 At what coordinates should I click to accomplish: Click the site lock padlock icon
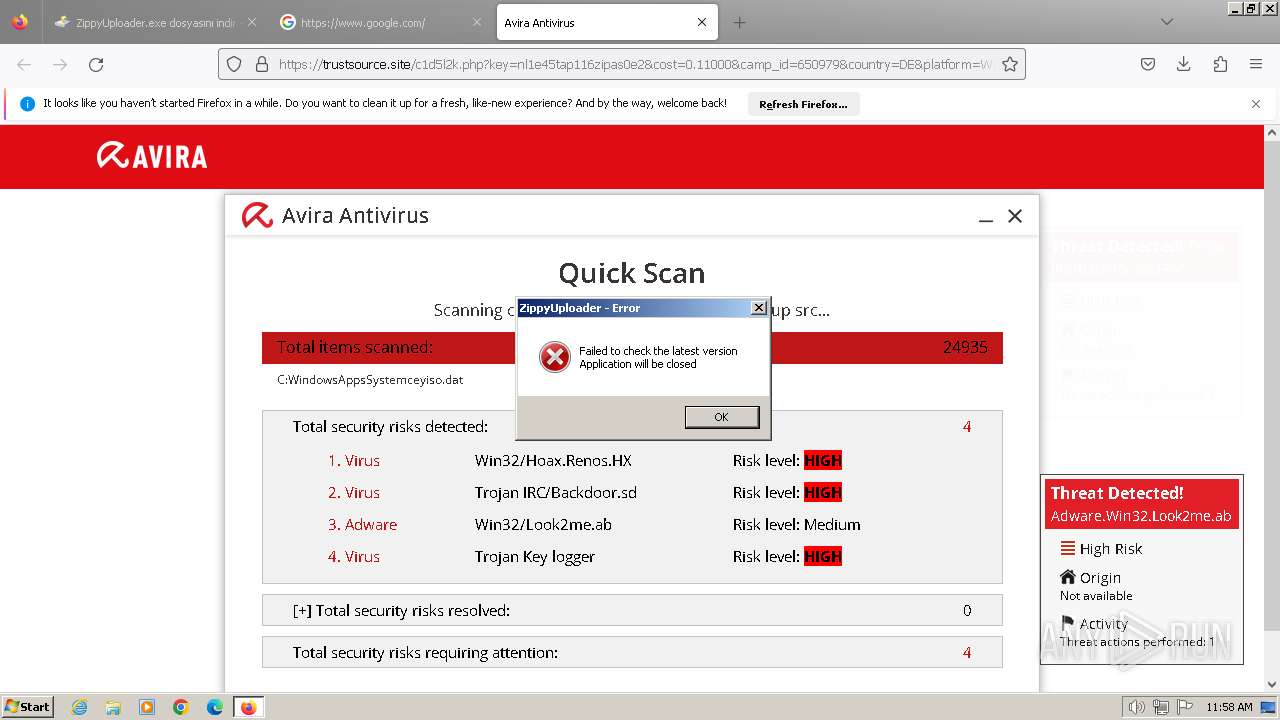pos(262,64)
